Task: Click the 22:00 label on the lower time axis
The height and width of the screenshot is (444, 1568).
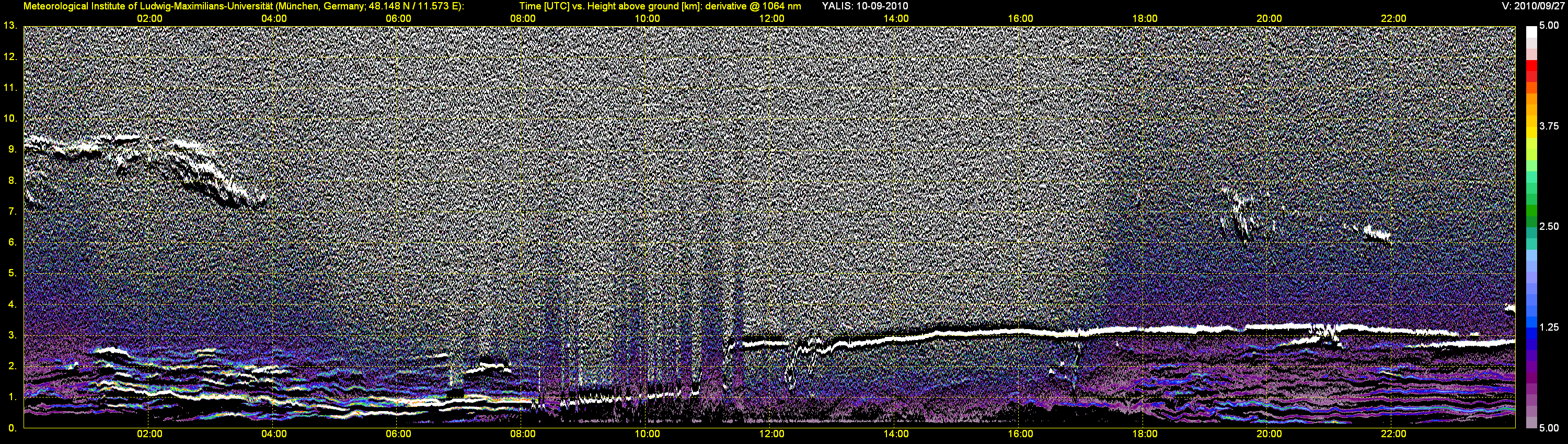Action: 1393,434
